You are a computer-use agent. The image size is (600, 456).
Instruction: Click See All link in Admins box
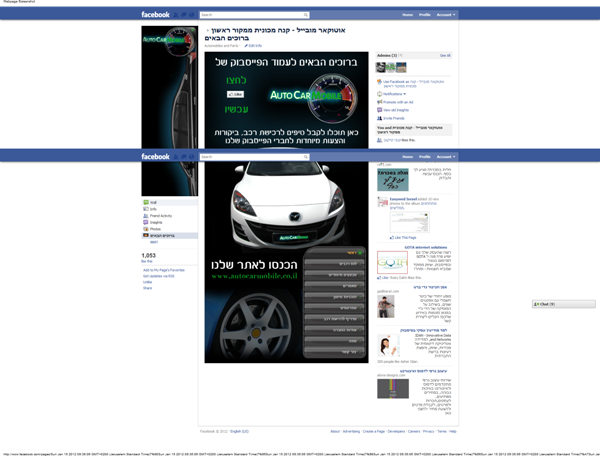tap(445, 55)
